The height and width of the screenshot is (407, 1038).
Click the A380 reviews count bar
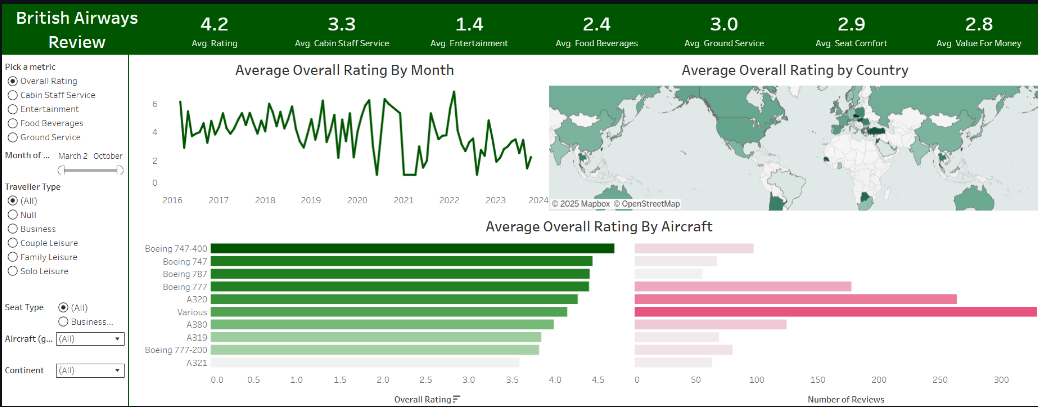(710, 324)
